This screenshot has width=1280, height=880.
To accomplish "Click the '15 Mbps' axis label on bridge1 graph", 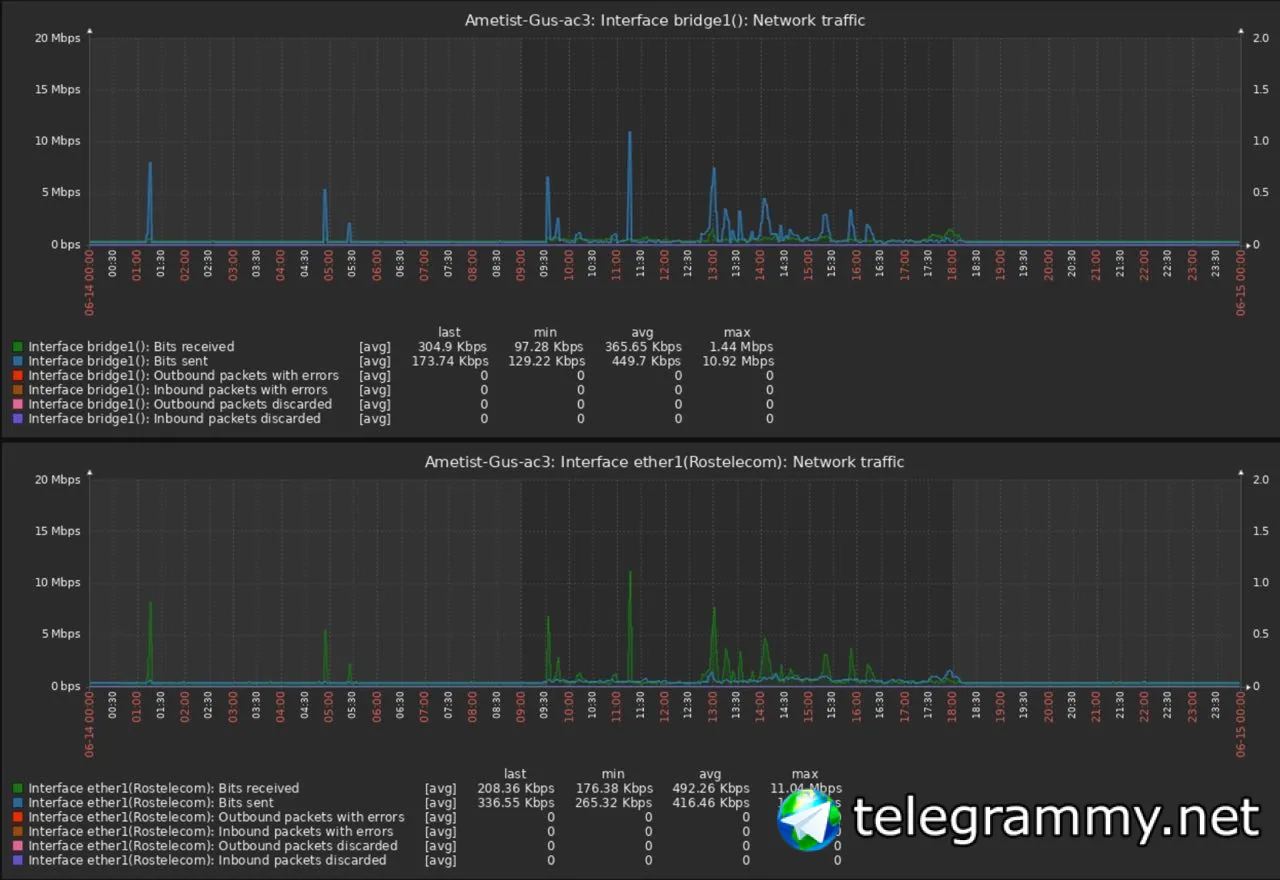I will pyautogui.click(x=57, y=90).
